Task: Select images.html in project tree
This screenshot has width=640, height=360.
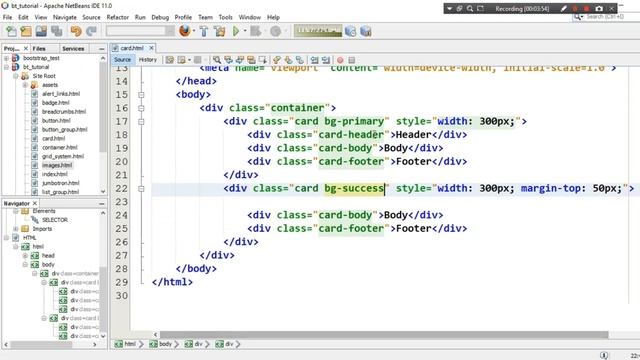Action: 57,165
